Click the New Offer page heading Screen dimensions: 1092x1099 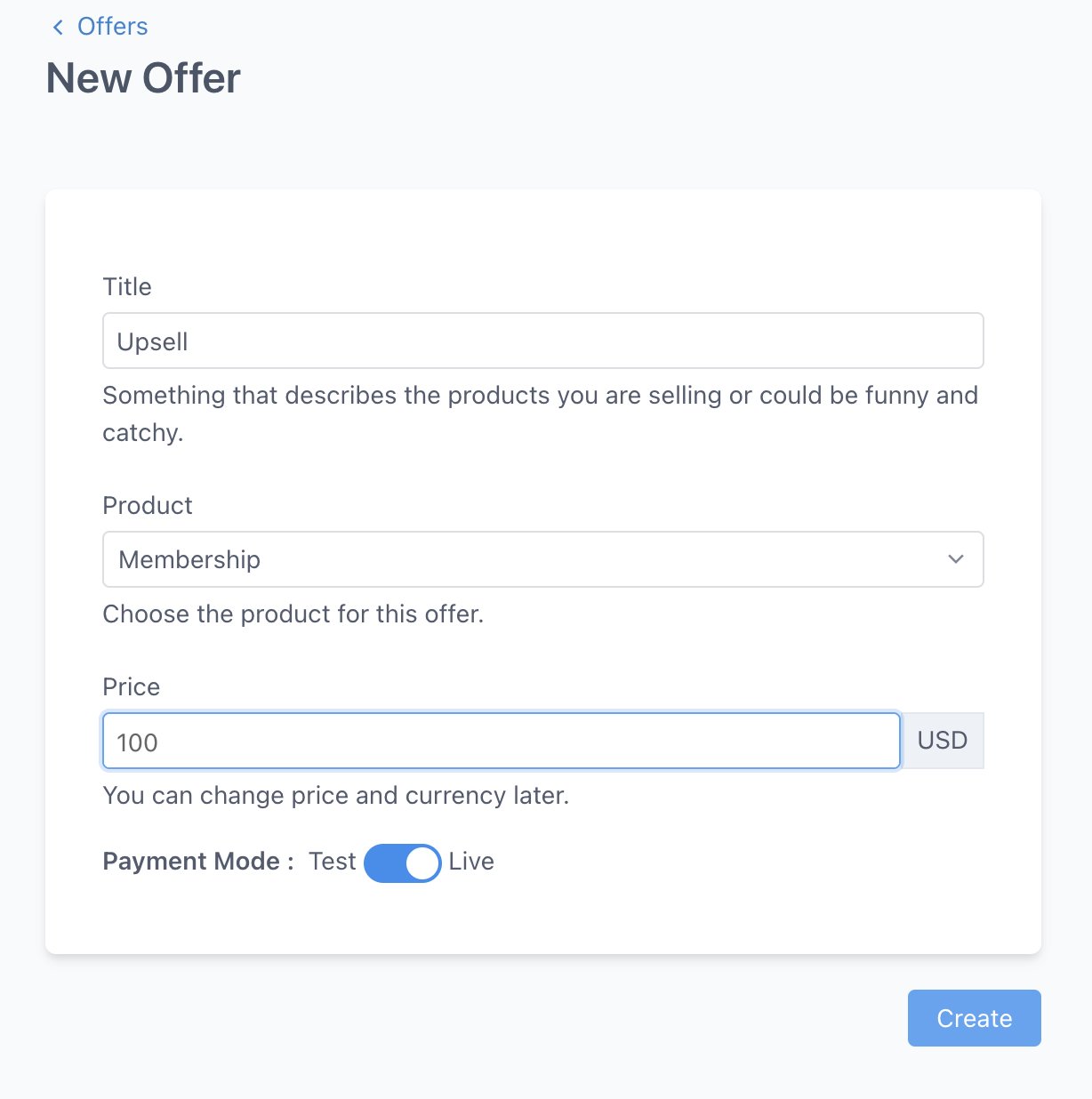pyautogui.click(x=142, y=78)
